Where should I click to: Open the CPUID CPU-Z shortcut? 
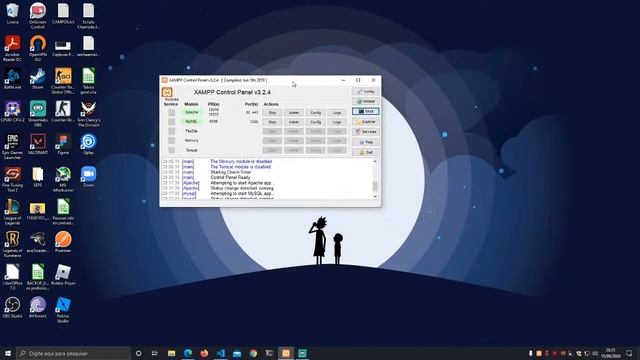(x=12, y=112)
